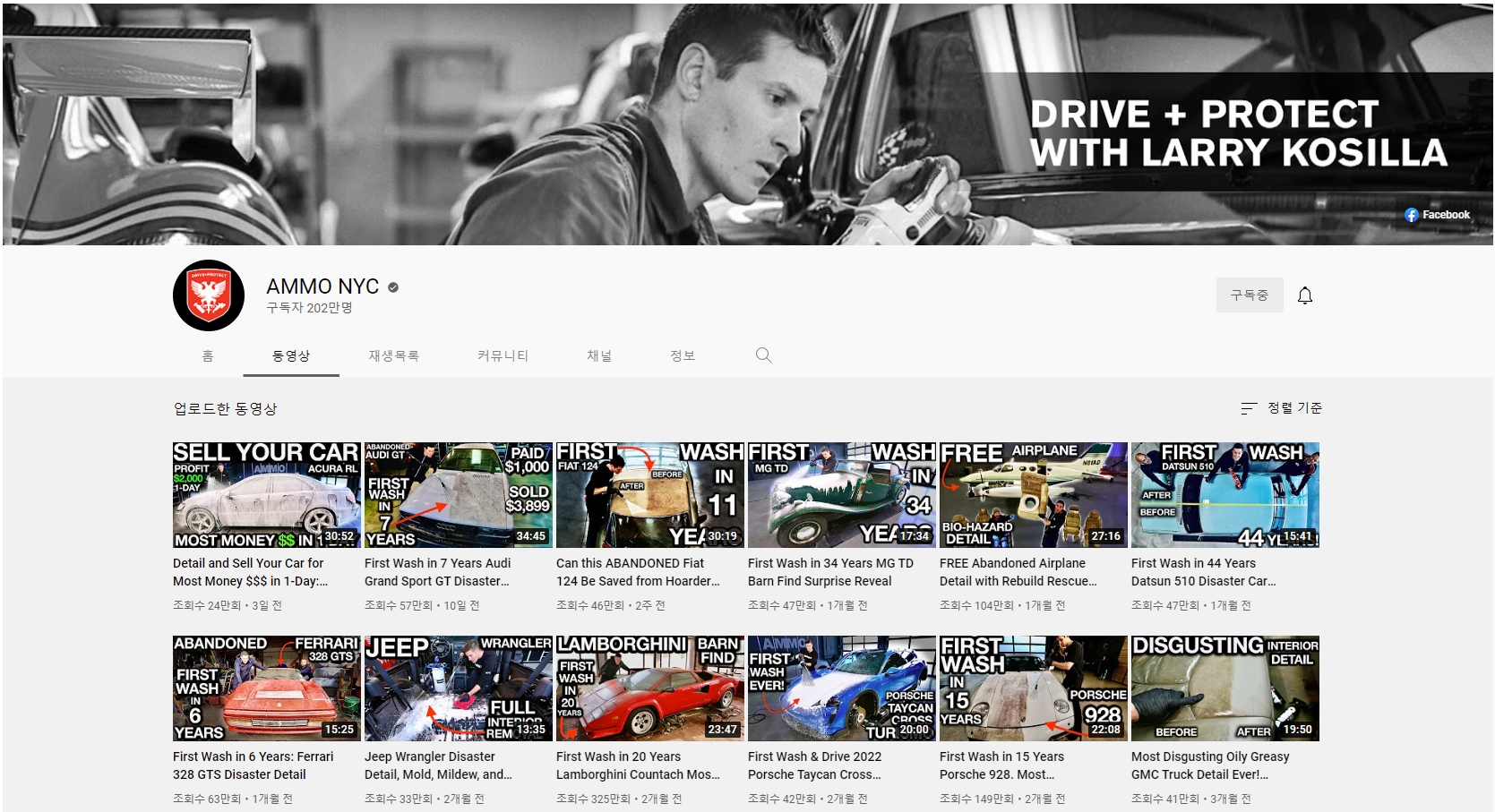Screen dimensions: 1495x812
Task: Click the AMMO NYC channel name
Action: [322, 286]
